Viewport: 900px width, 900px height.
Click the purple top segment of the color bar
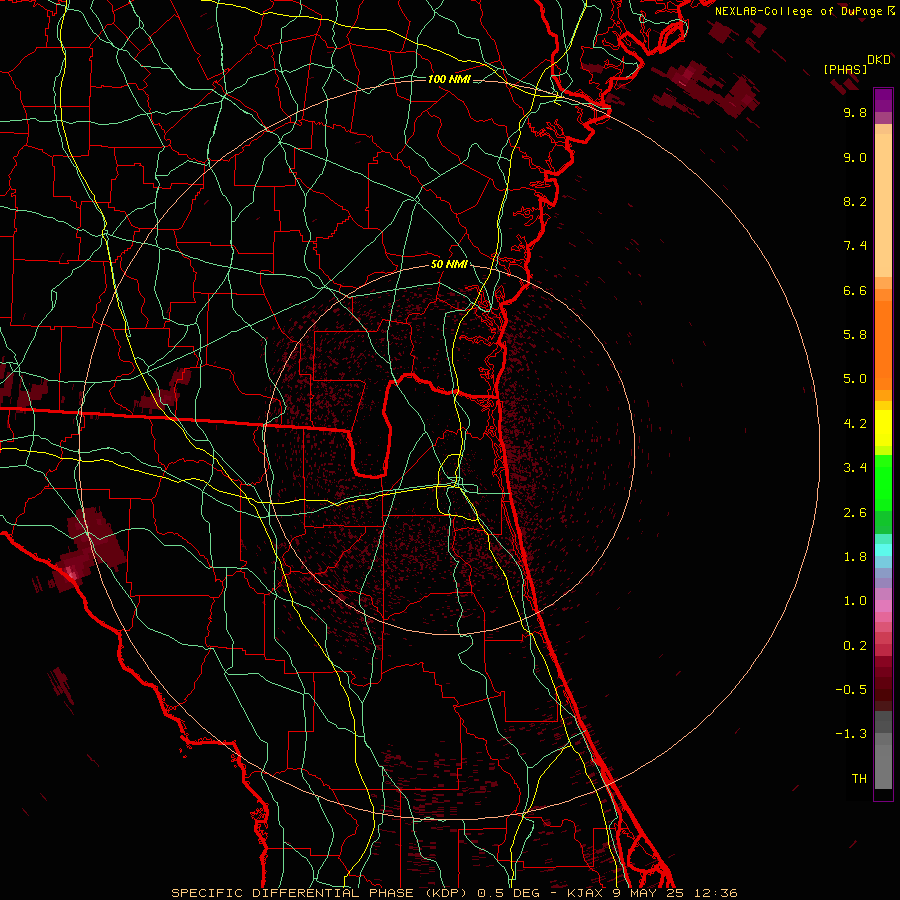click(x=883, y=100)
